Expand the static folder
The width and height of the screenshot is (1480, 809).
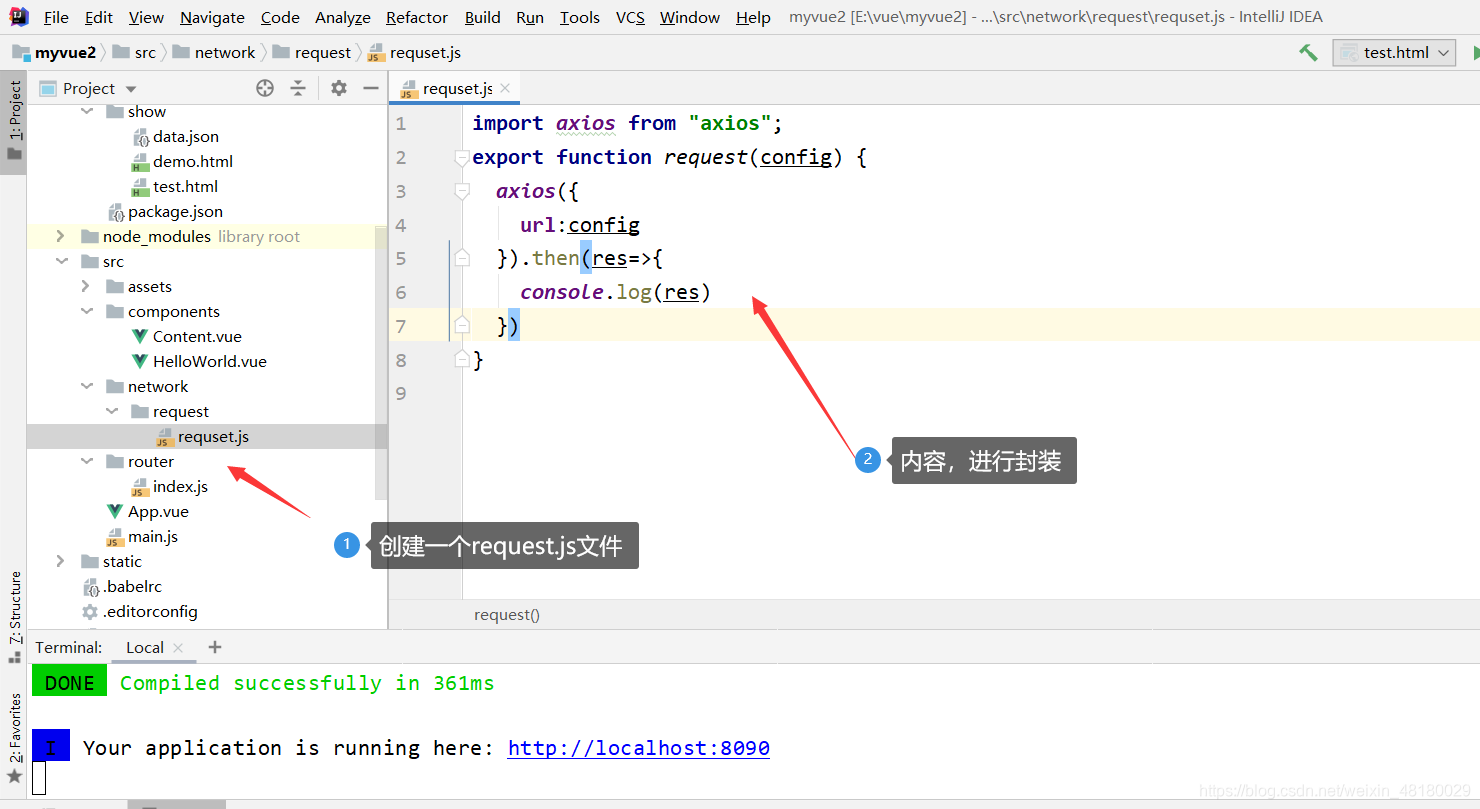pyautogui.click(x=61, y=561)
